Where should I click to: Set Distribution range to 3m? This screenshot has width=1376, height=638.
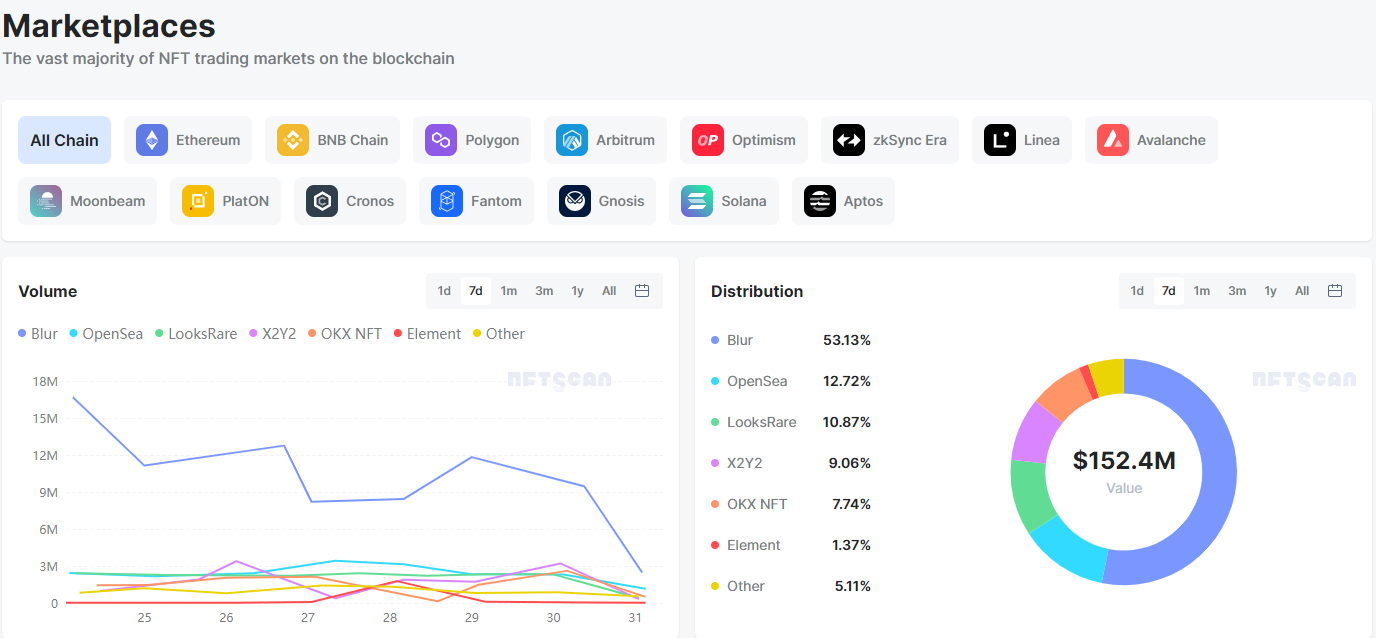pos(1237,291)
